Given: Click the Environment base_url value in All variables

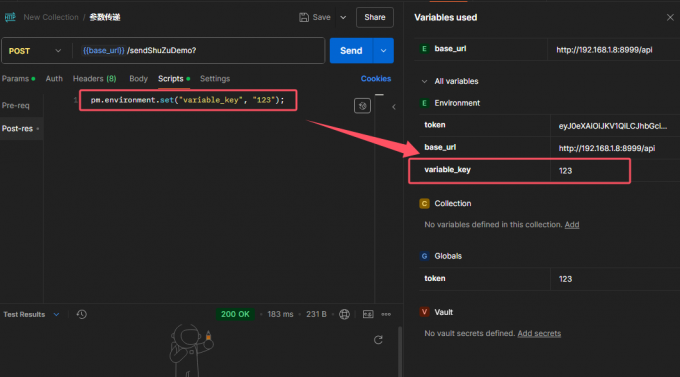Looking at the screenshot, I should [x=607, y=148].
